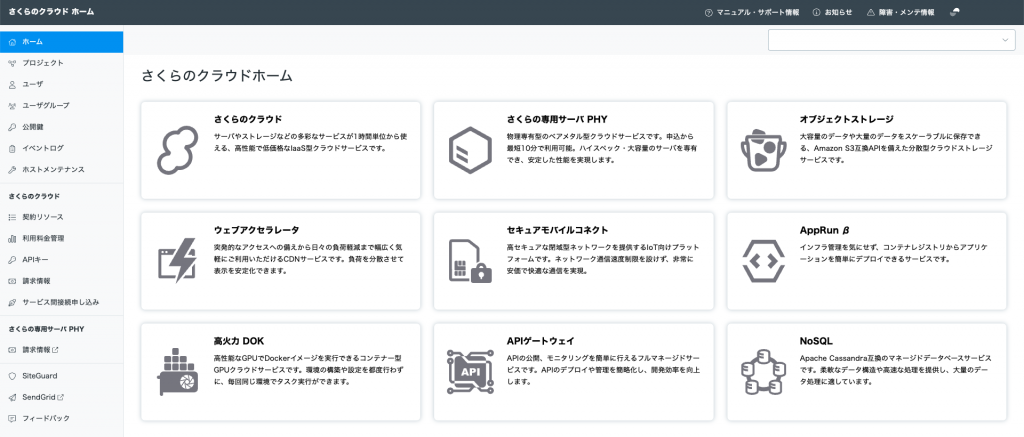The width and height of the screenshot is (1024, 437).
Task: Click the home icon in sidebar
Action: coord(12,42)
